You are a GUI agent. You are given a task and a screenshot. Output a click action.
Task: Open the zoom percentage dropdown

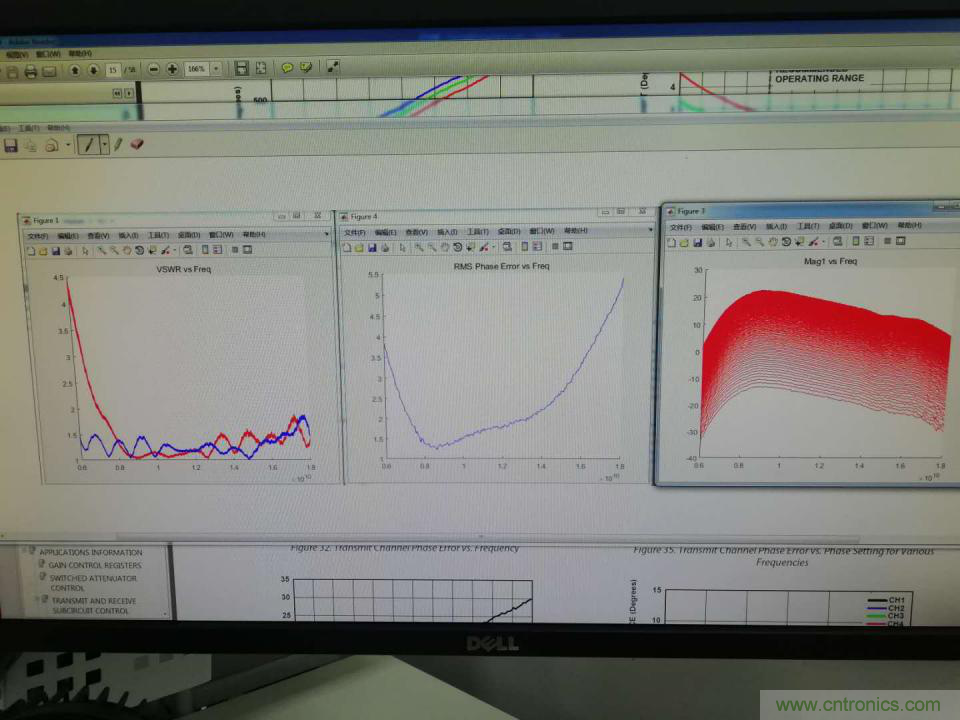[x=216, y=69]
